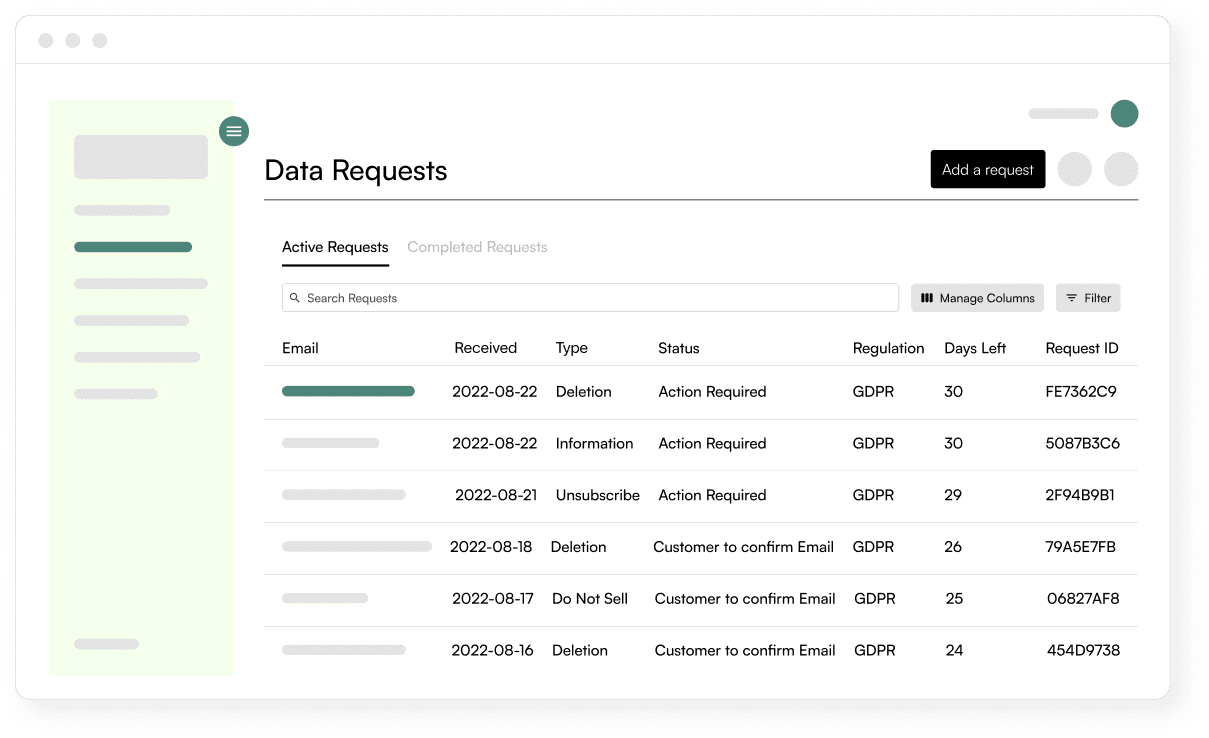Image resolution: width=1209 pixels, height=738 pixels.
Task: Sort by the Days Left column header
Action: pyautogui.click(x=975, y=348)
